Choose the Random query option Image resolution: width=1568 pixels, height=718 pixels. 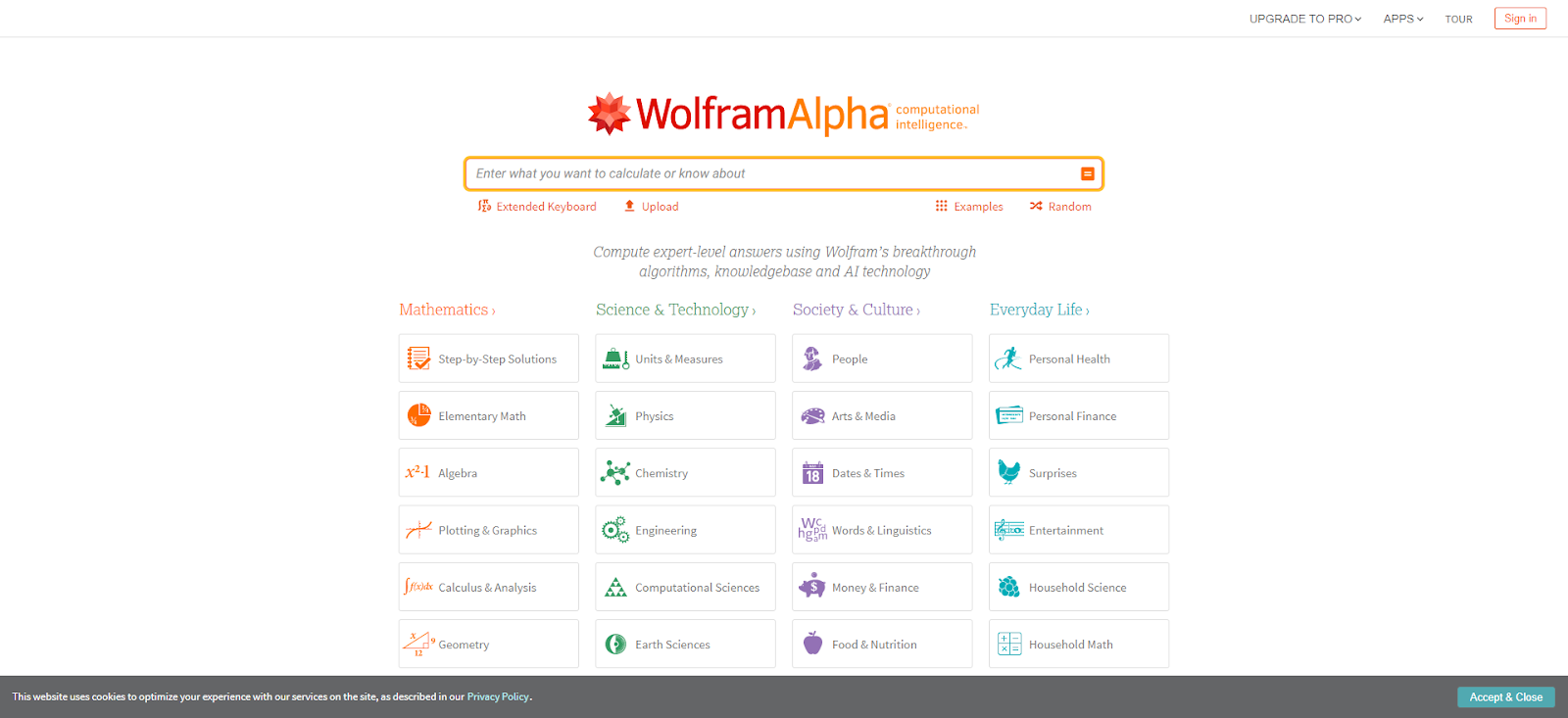[x=1060, y=207]
